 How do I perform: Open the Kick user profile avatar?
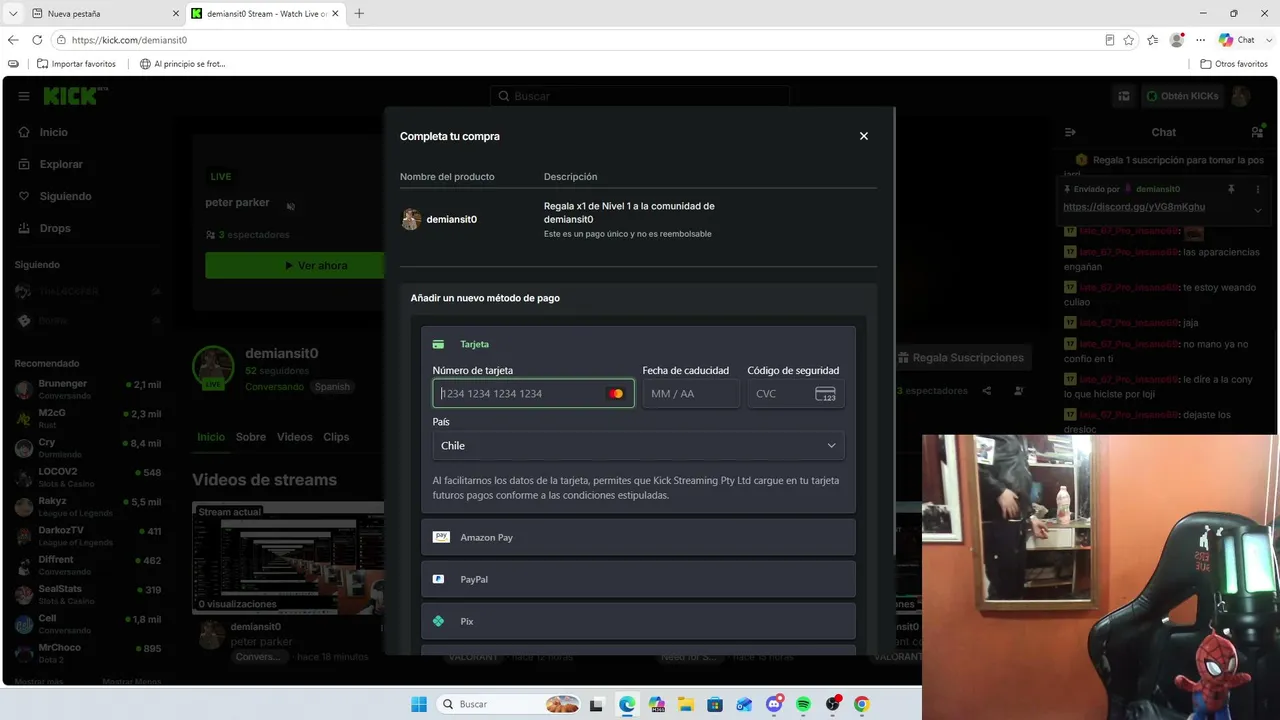pyautogui.click(x=1241, y=96)
